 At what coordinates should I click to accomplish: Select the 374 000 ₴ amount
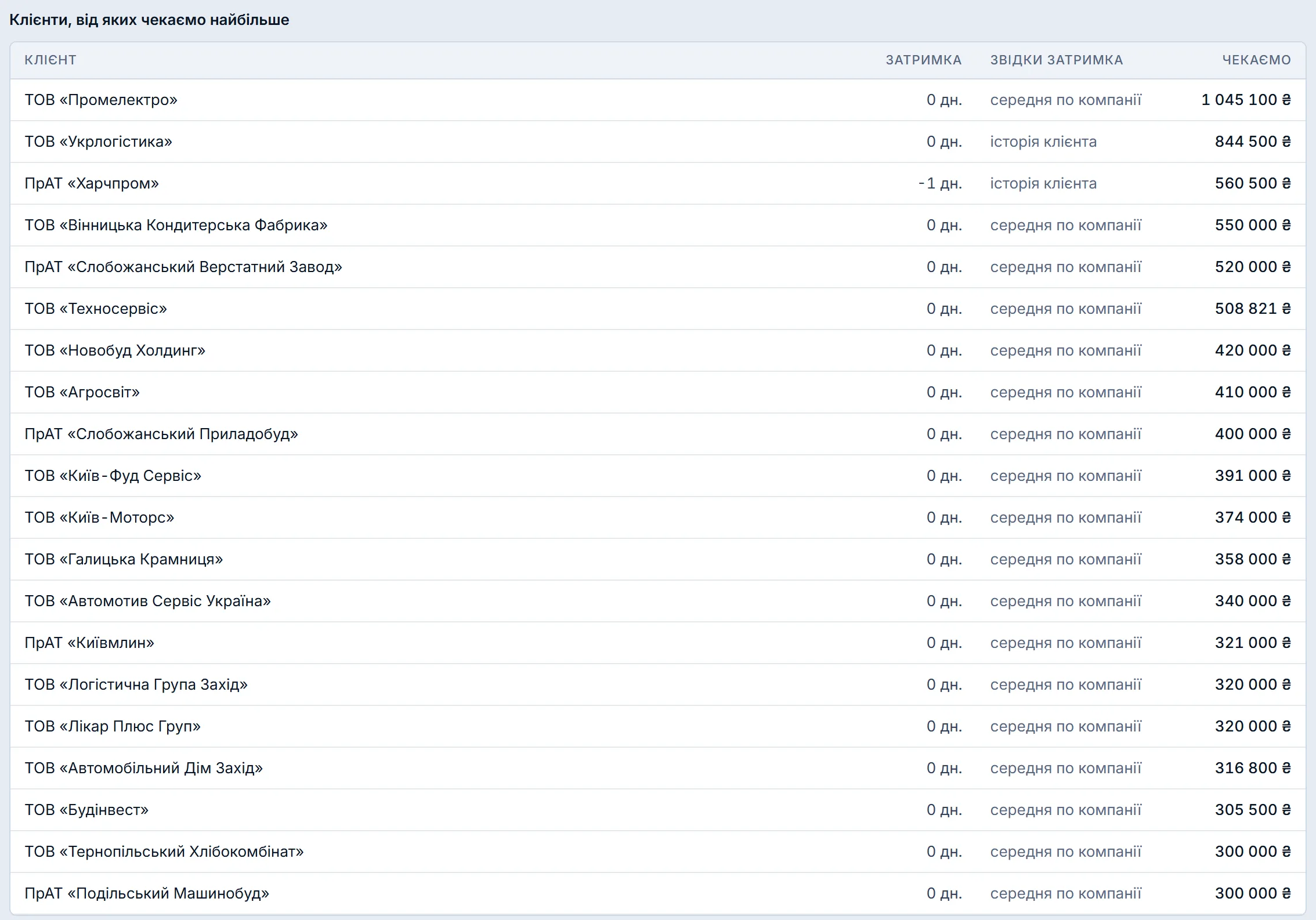1253,517
